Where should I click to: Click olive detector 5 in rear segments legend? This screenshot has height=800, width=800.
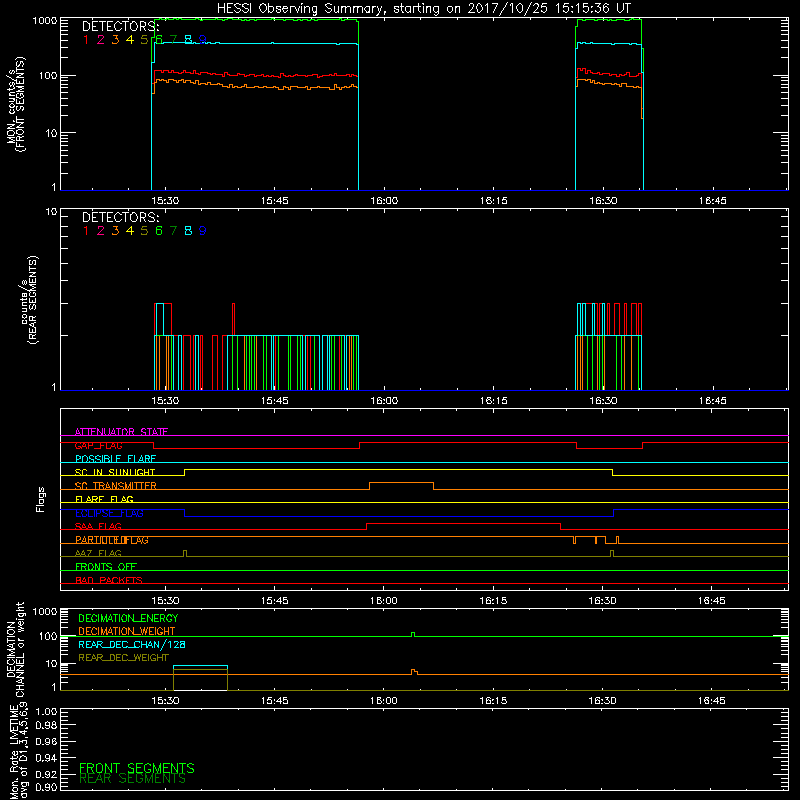(x=144, y=231)
